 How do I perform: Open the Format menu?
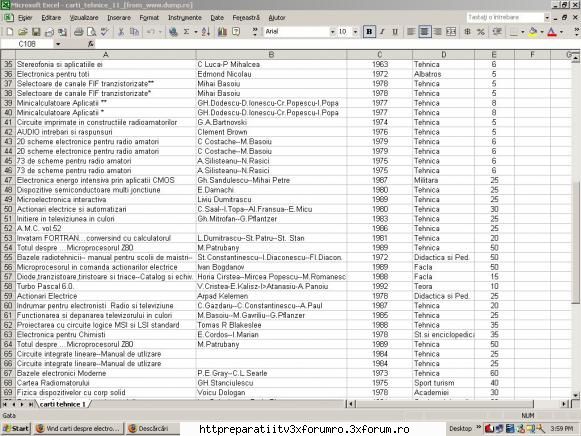coord(149,17)
